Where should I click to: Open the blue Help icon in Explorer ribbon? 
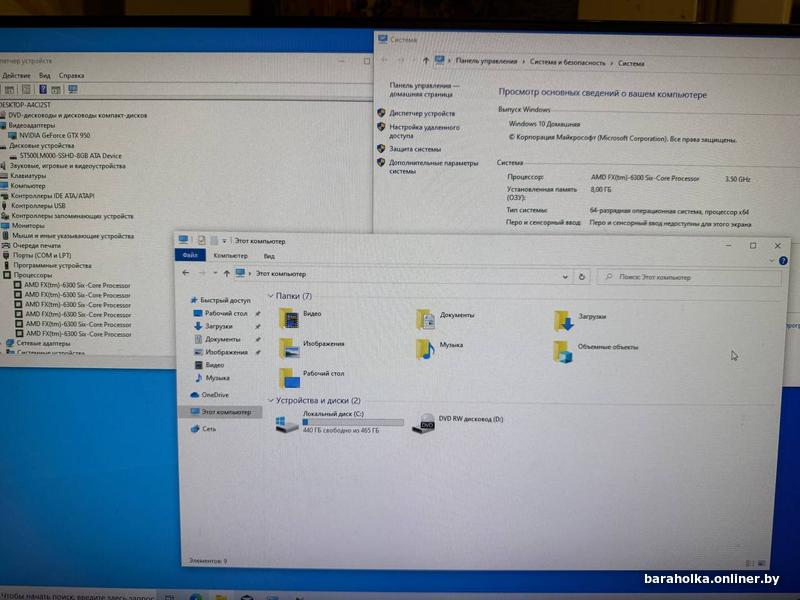tap(783, 261)
